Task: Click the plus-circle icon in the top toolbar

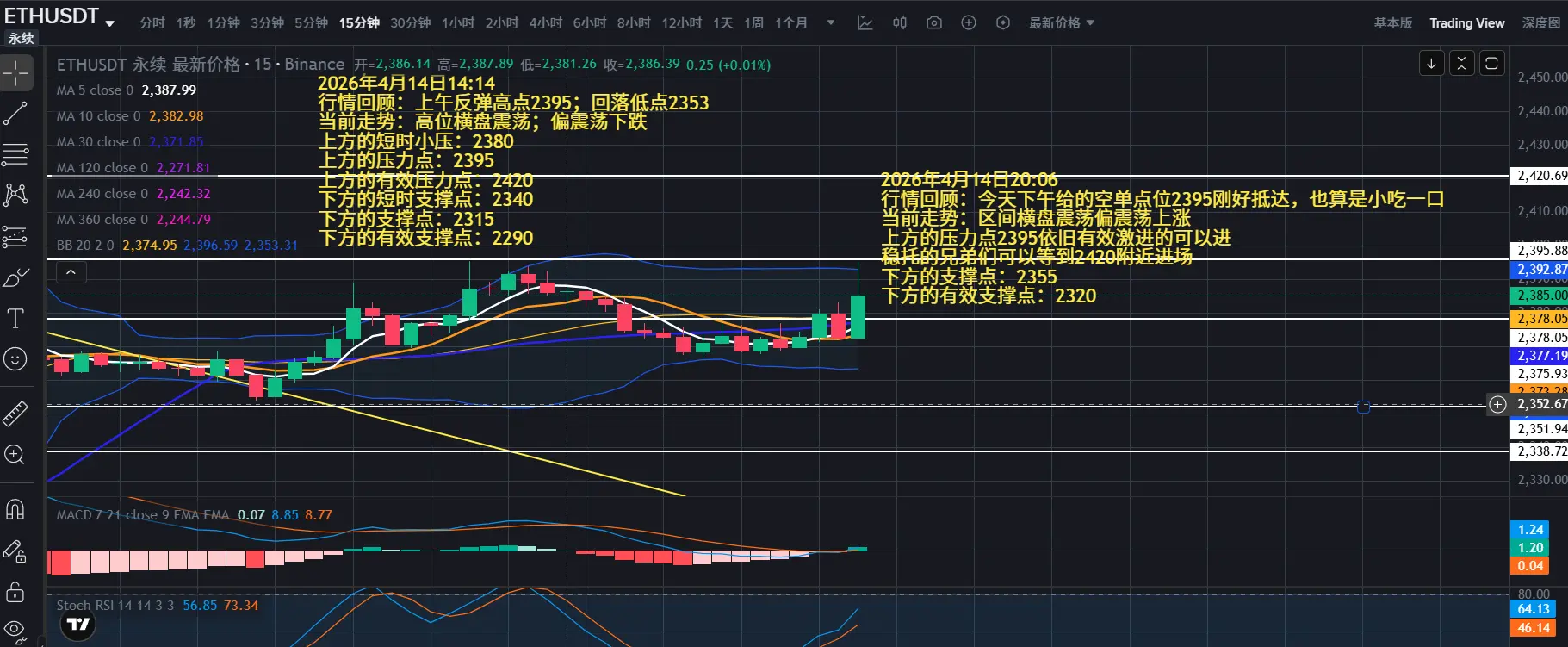Action: pos(969,23)
